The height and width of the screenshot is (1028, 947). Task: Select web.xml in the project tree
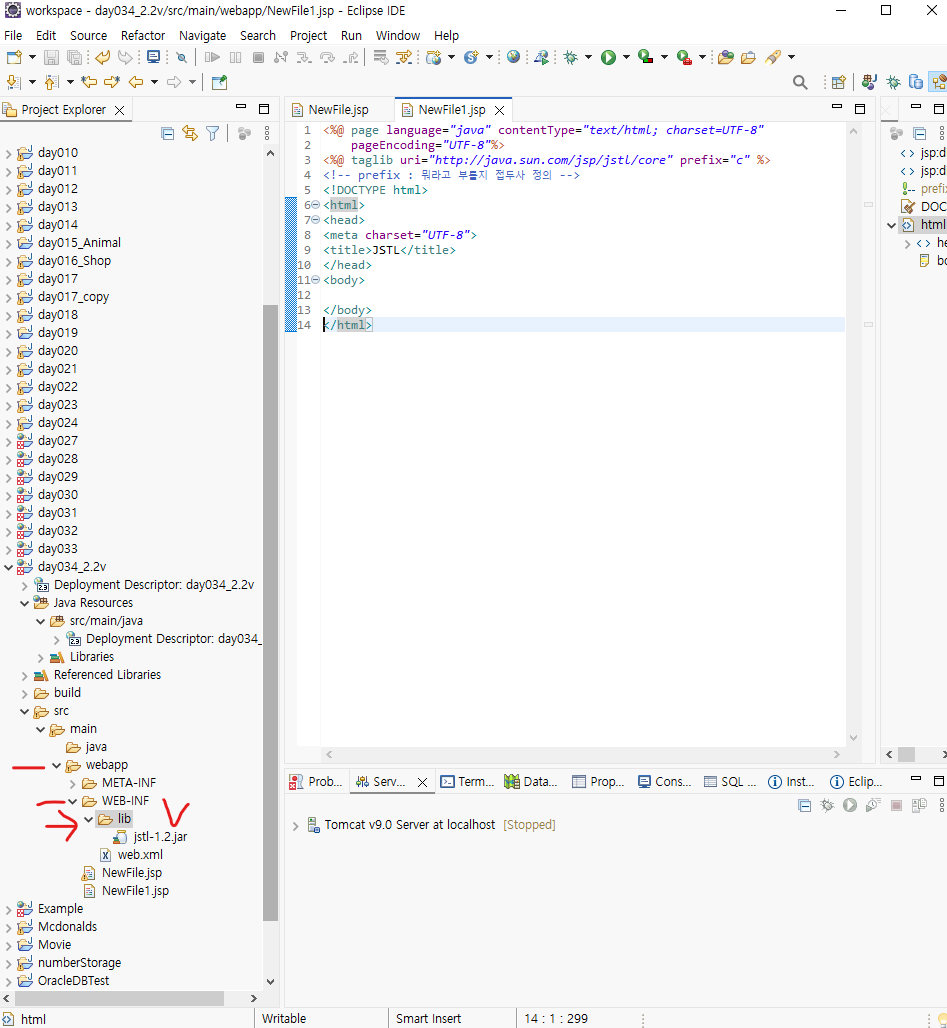tap(140, 855)
